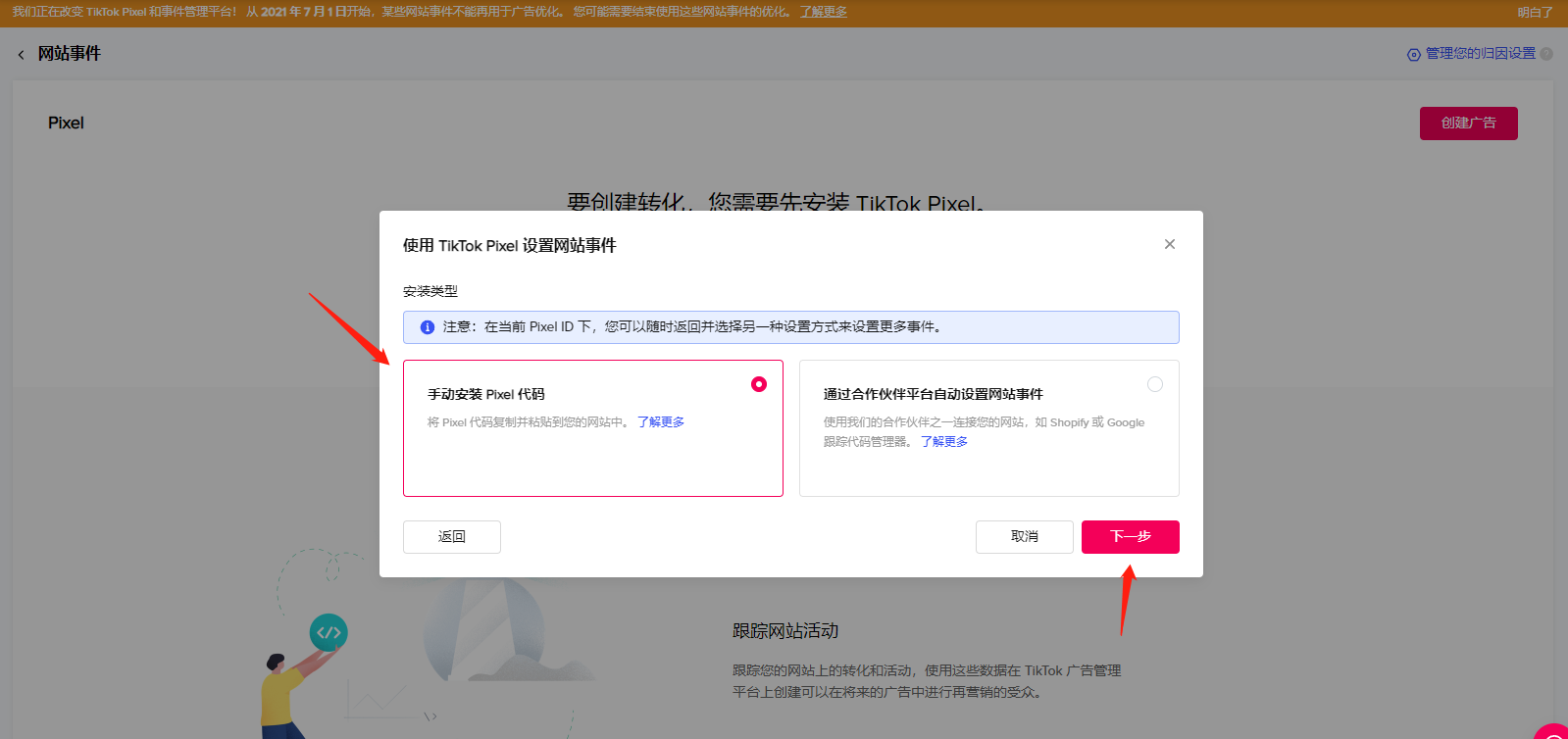The height and width of the screenshot is (739, 1568).
Task: Click the teal code icon in the illustration
Action: click(x=329, y=632)
